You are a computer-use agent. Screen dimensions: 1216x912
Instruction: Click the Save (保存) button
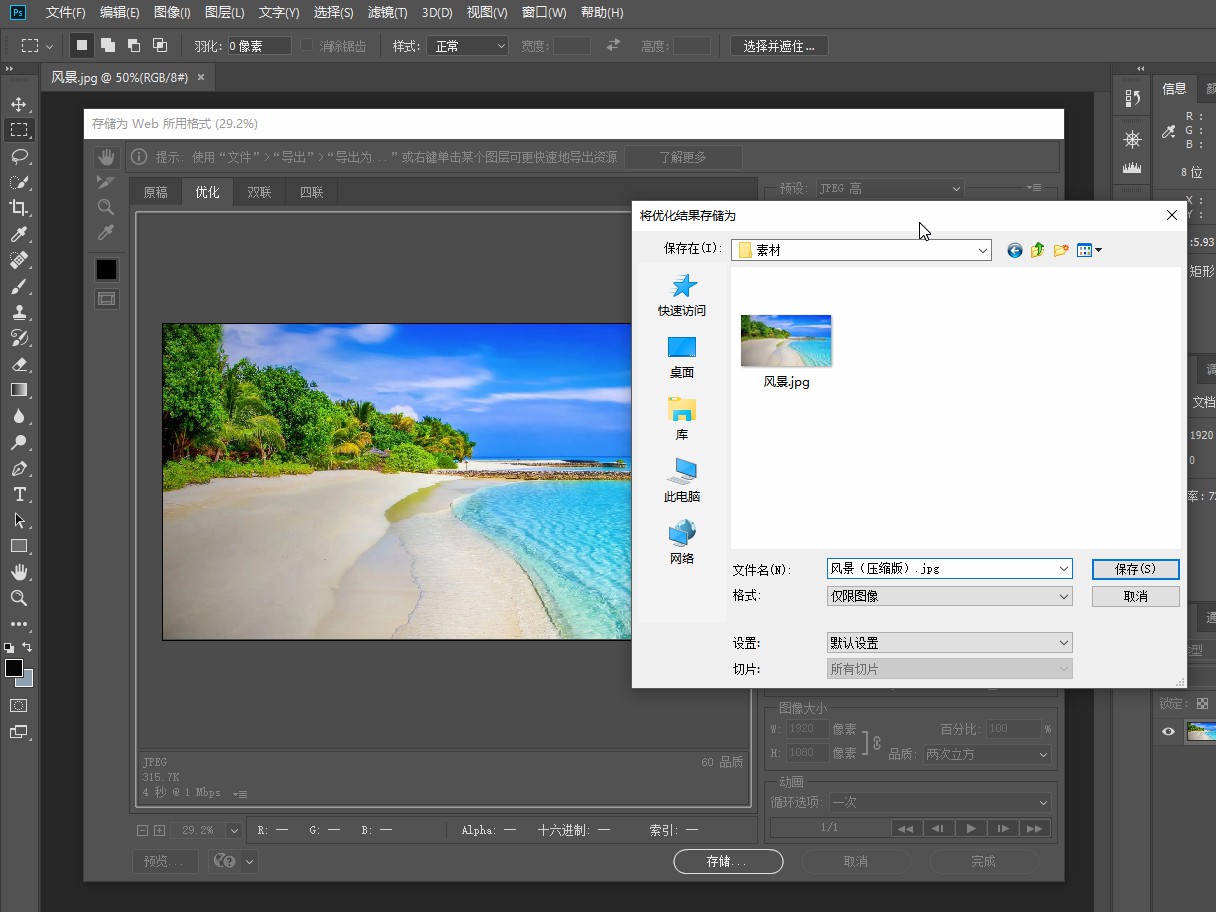click(1135, 569)
